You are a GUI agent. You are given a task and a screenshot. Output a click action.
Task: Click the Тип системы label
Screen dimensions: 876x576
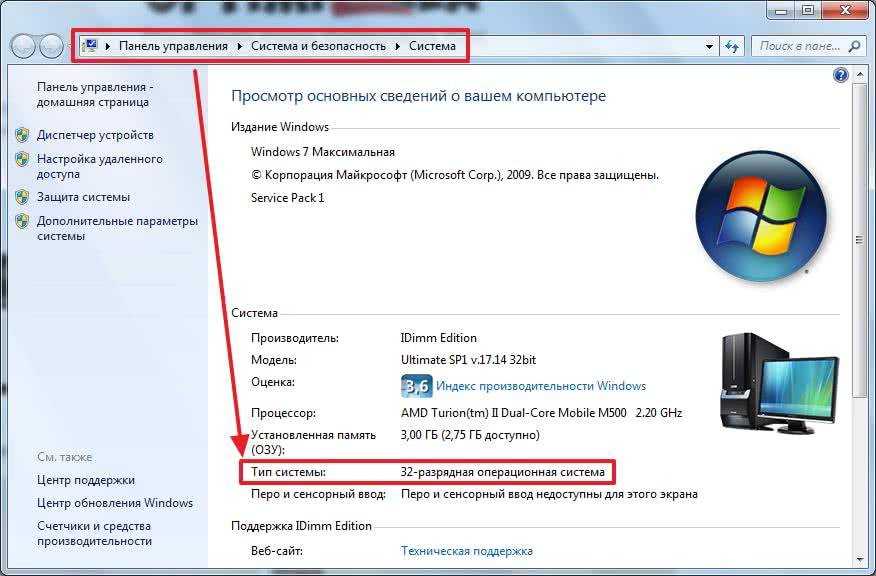pos(288,472)
